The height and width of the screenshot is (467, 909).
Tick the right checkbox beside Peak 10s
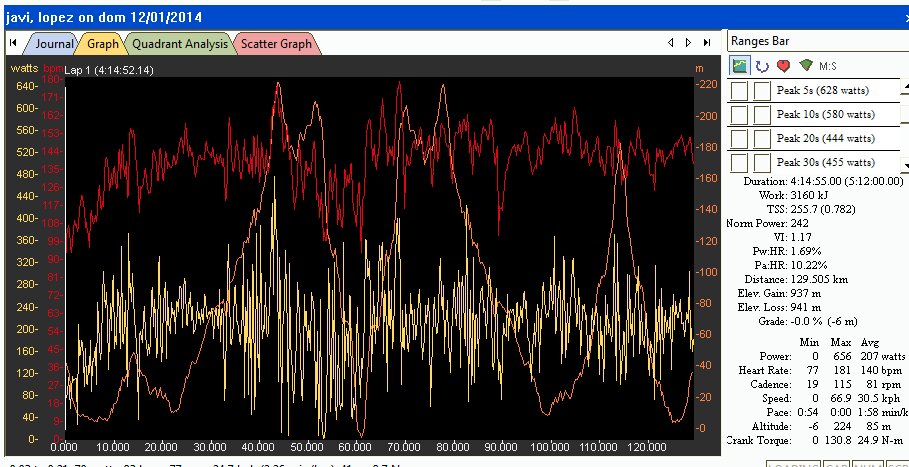[762, 115]
